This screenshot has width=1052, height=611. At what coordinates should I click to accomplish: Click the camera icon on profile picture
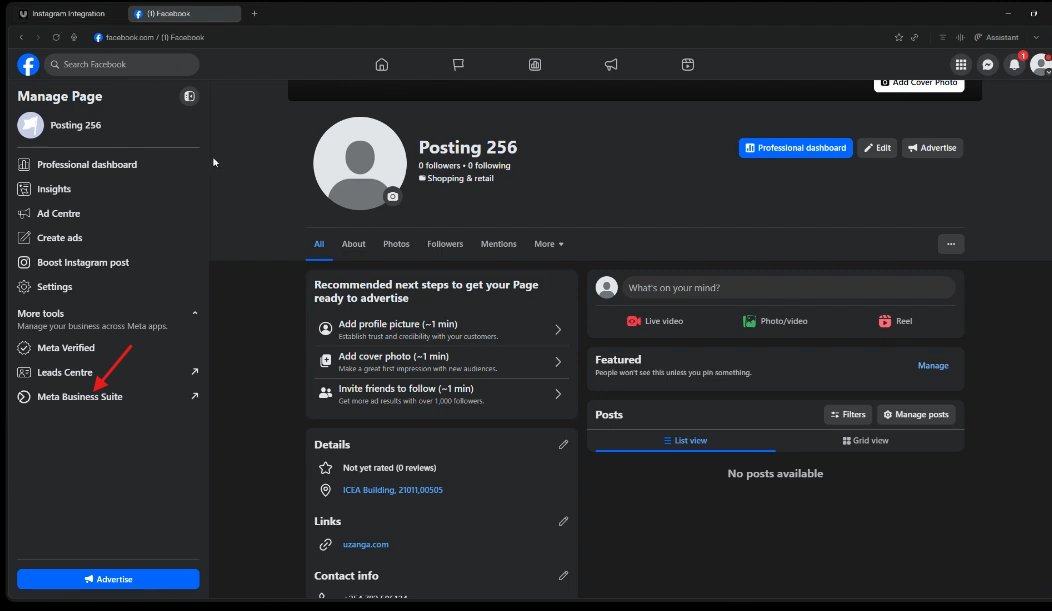(x=392, y=197)
